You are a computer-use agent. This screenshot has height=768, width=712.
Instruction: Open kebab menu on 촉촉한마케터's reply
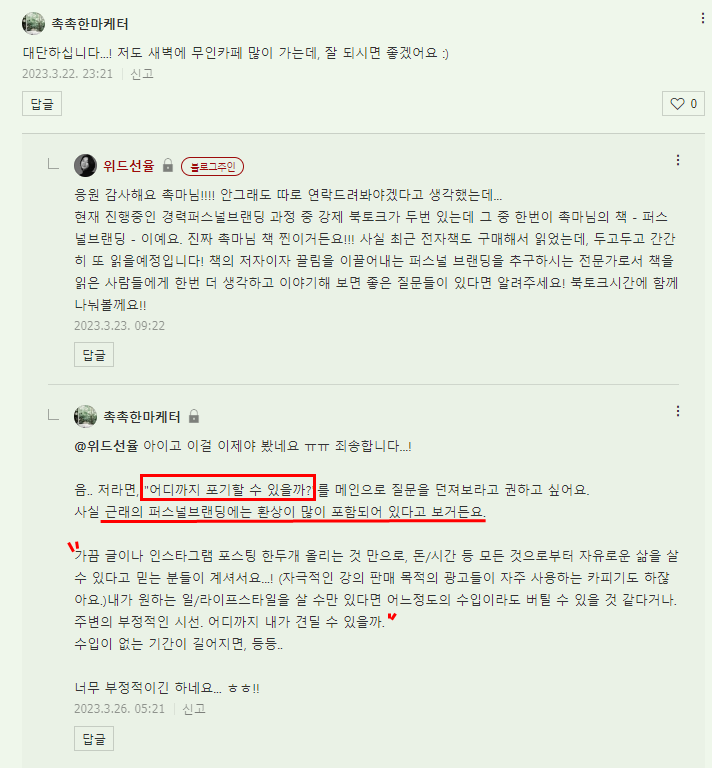[678, 411]
